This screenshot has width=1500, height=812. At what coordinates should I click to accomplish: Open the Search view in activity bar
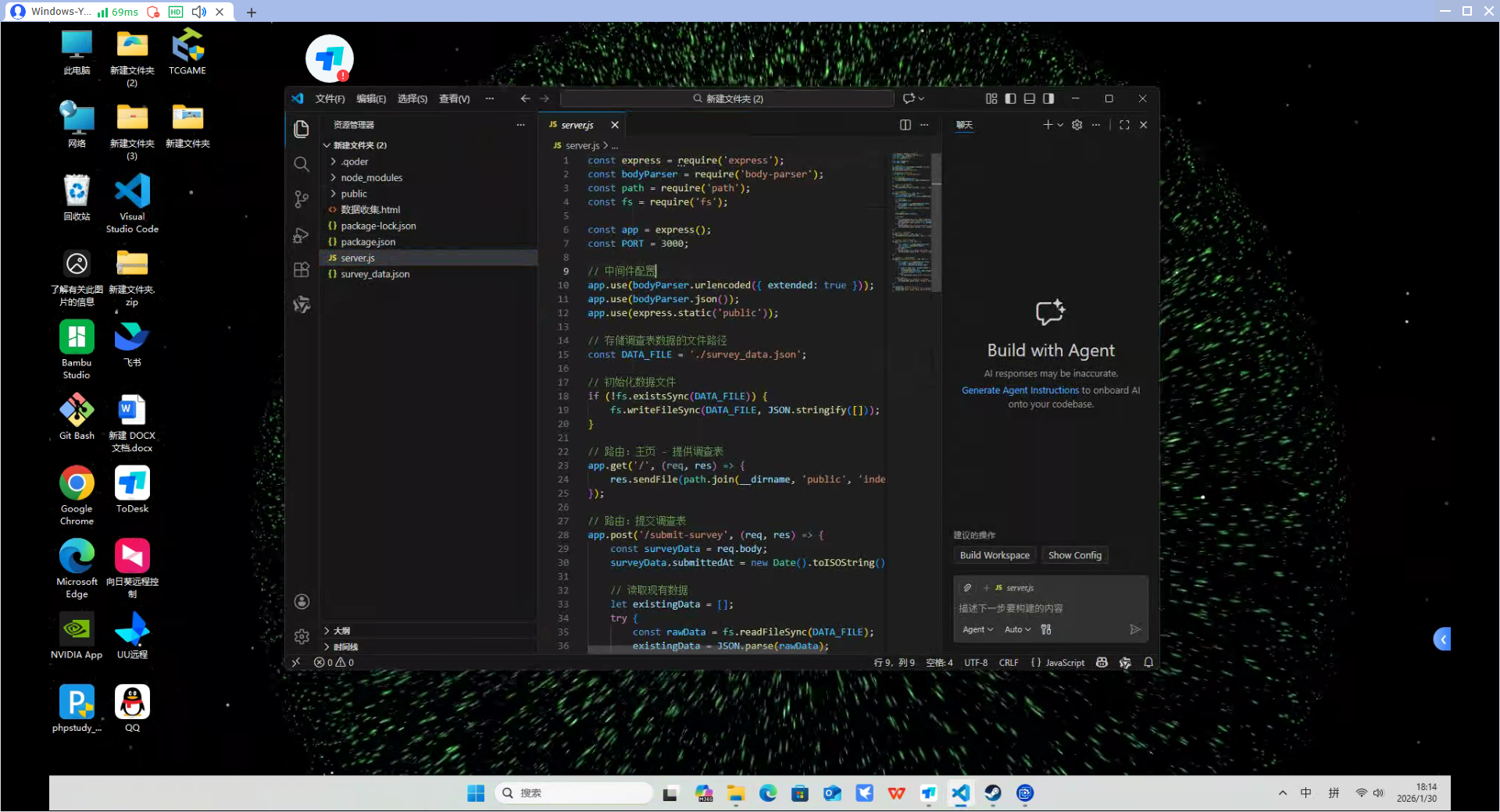(302, 164)
